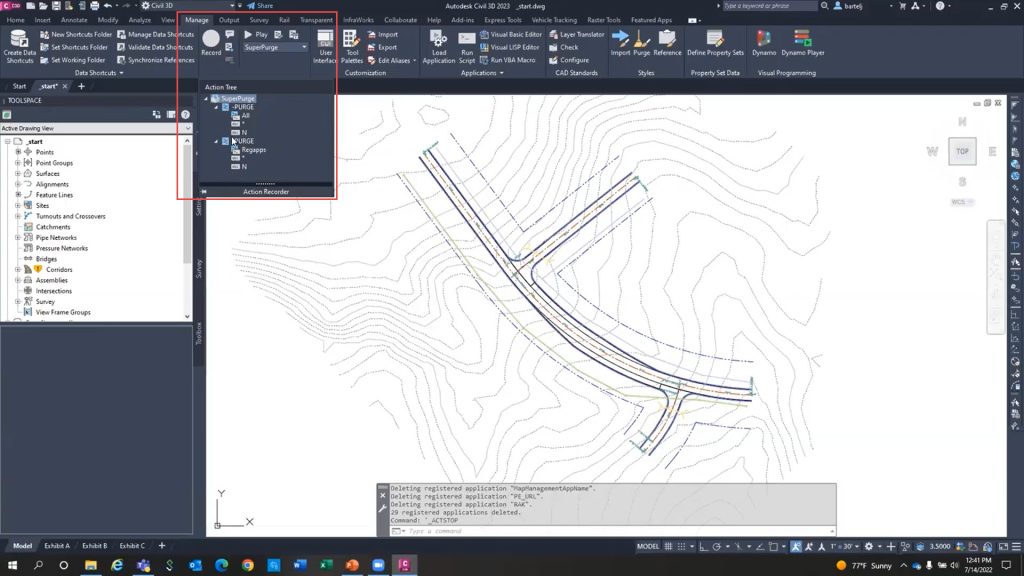Screen dimensions: 1024x576
Task: Click the Share button
Action: pyautogui.click(x=260, y=6)
